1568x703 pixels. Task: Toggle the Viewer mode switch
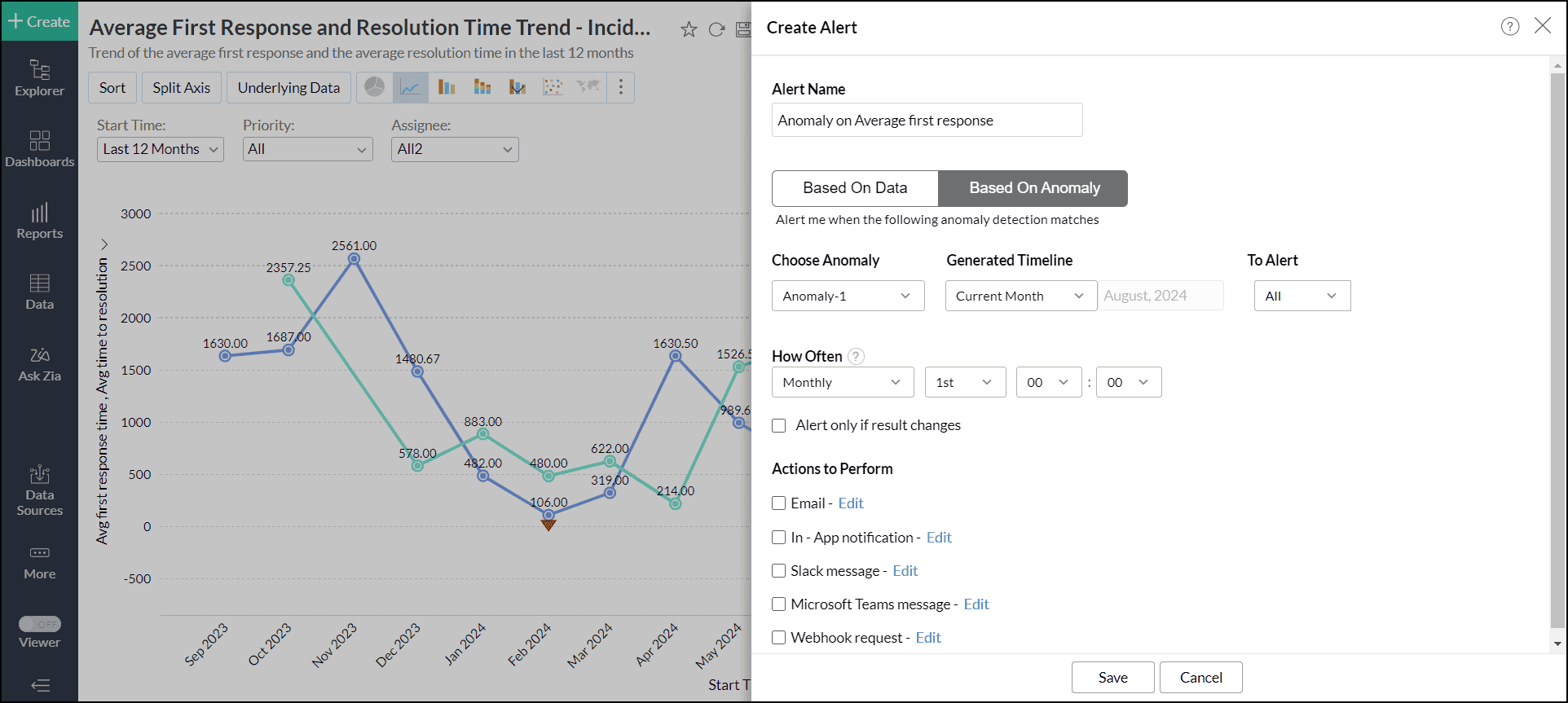(x=40, y=624)
